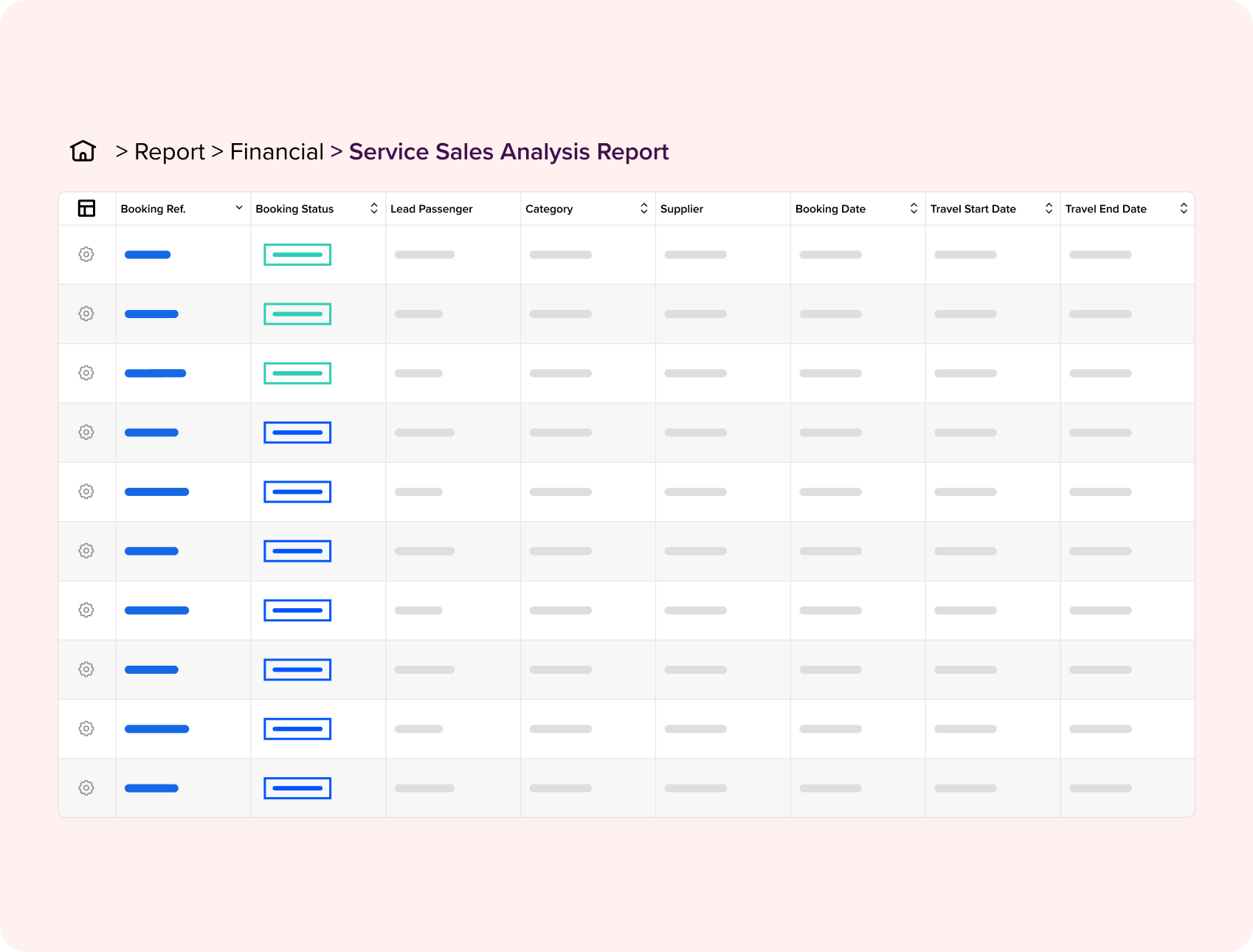Screen dimensions: 1253x952
Task: Click the Booking Ref. header label
Action: (153, 209)
